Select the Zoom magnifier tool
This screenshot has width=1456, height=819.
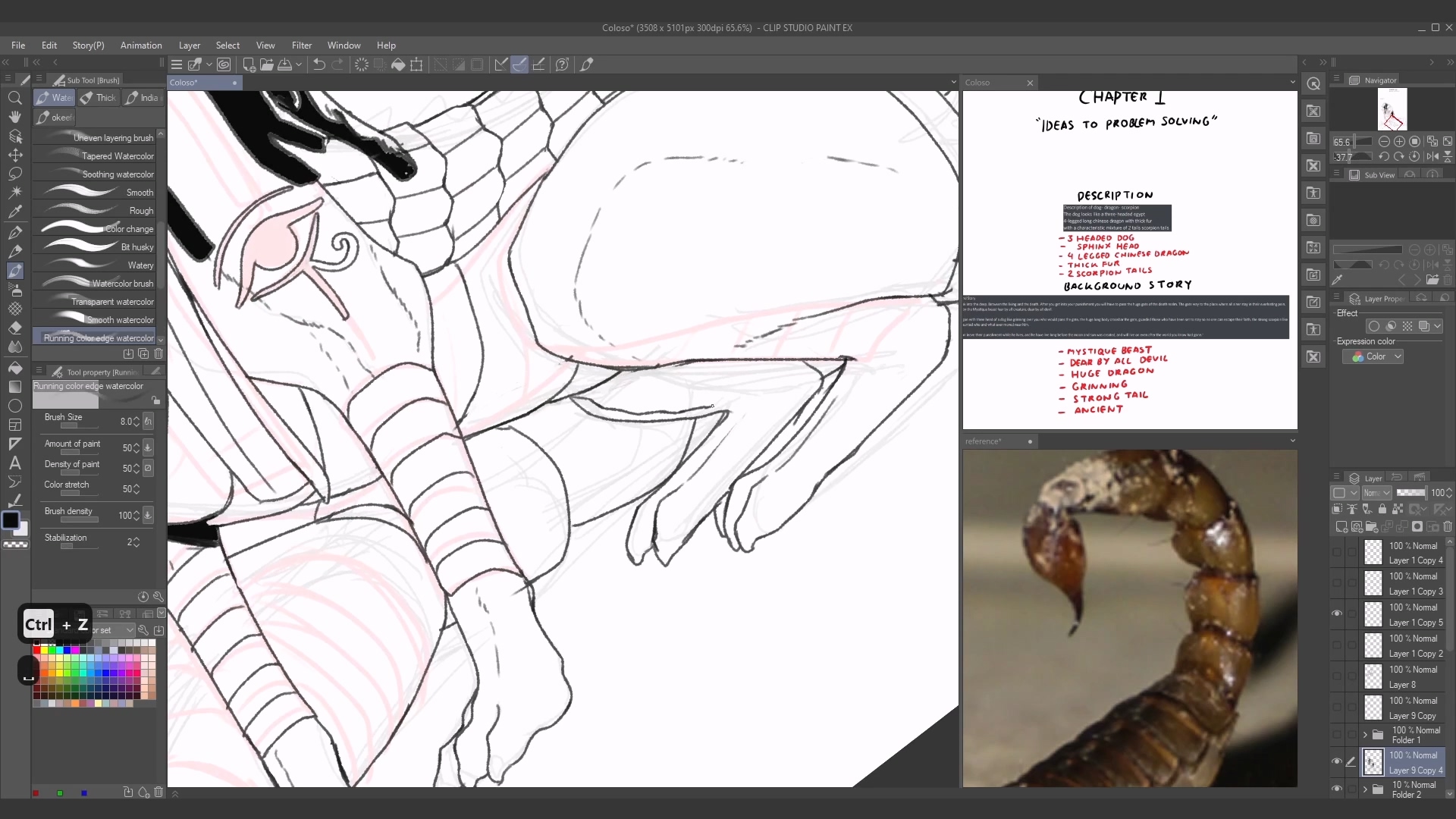[14, 98]
